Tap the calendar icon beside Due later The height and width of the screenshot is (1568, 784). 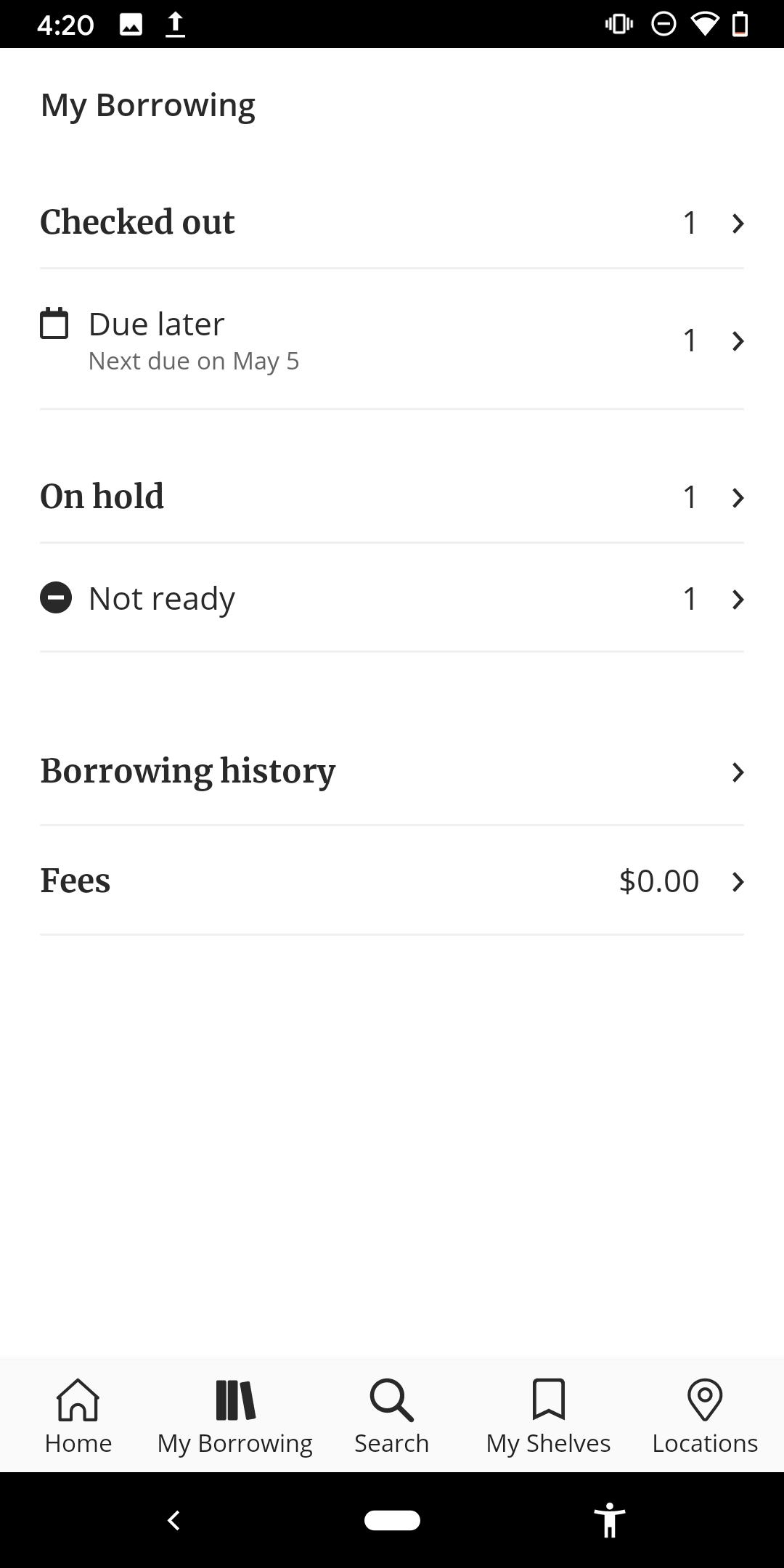click(54, 324)
